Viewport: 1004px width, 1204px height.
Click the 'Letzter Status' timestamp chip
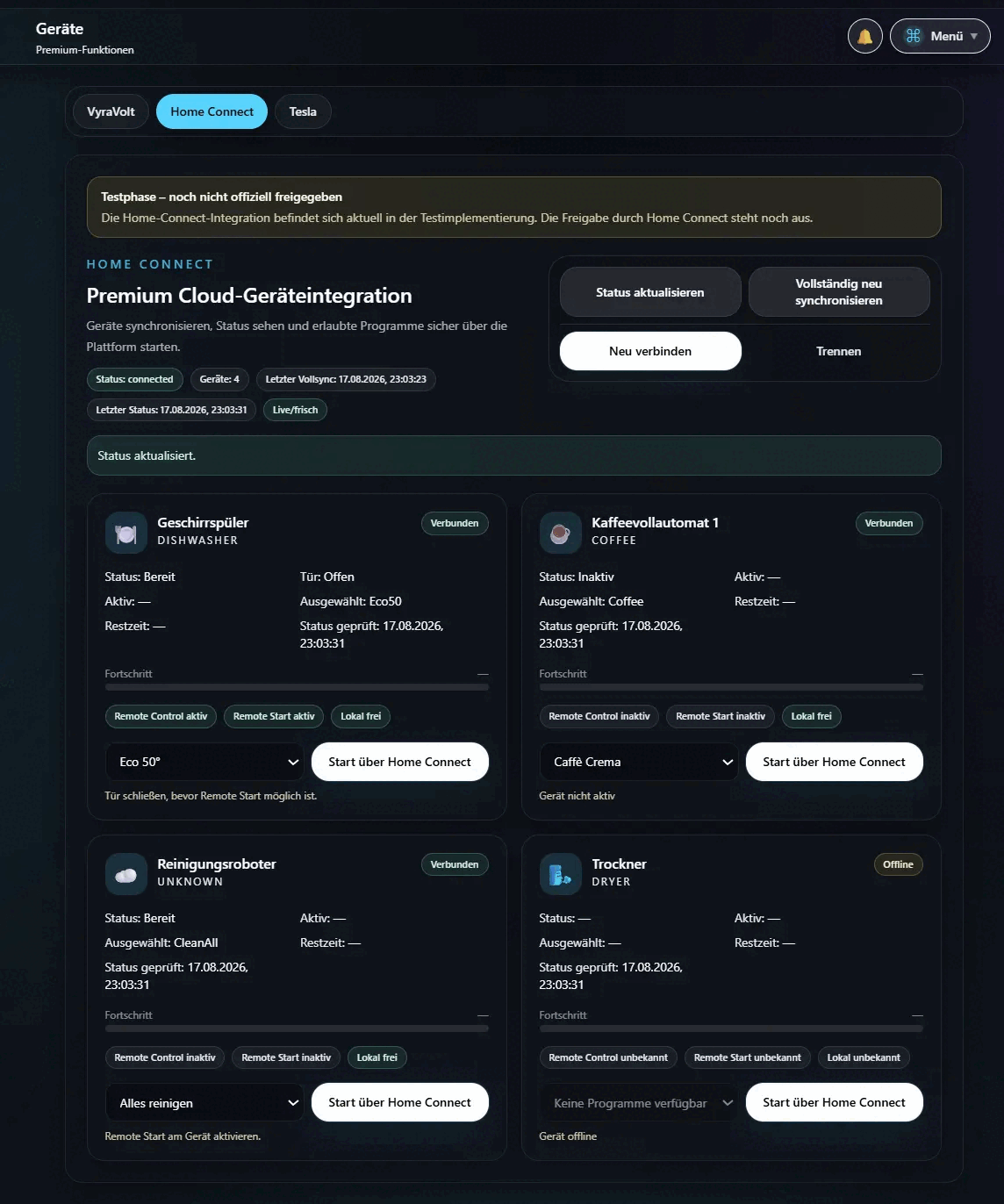click(171, 410)
